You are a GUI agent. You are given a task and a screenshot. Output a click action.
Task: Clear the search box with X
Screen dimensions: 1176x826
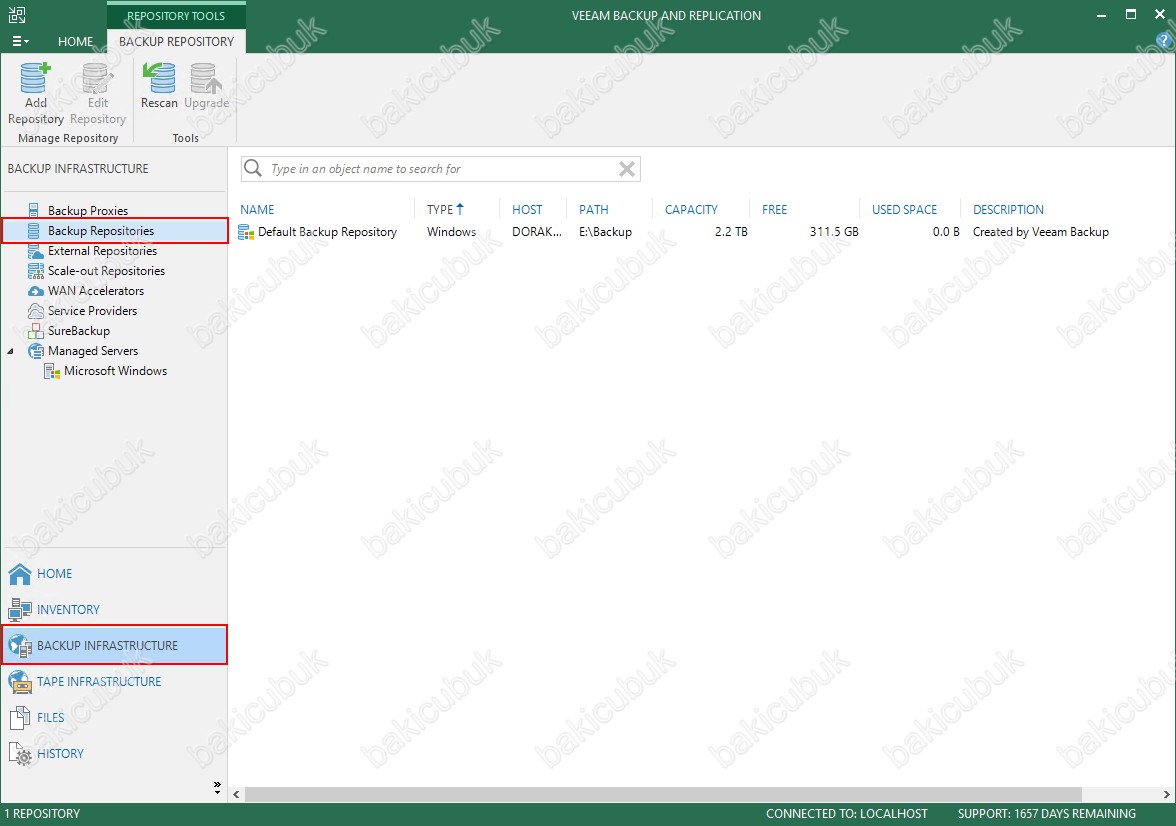tap(627, 169)
